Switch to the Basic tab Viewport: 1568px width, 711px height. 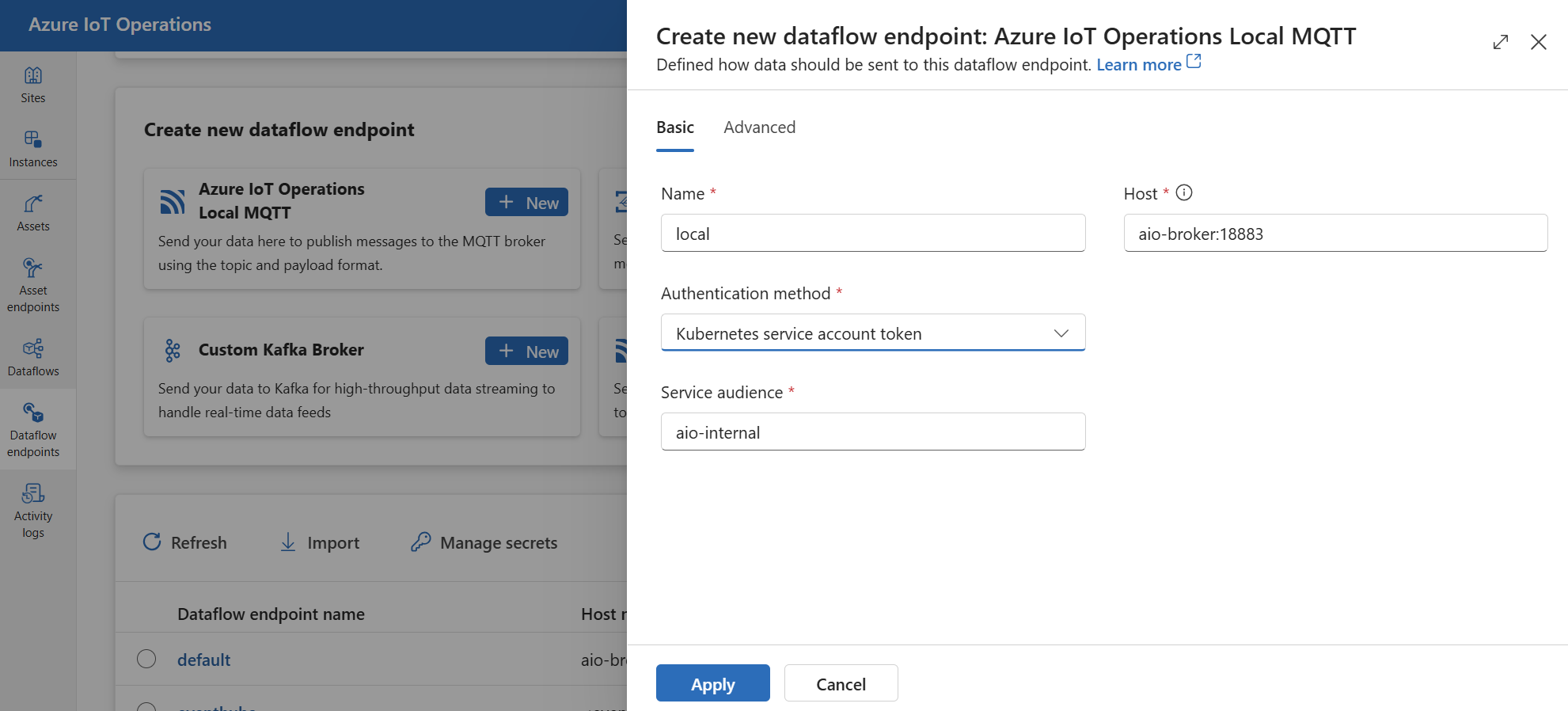coord(675,127)
